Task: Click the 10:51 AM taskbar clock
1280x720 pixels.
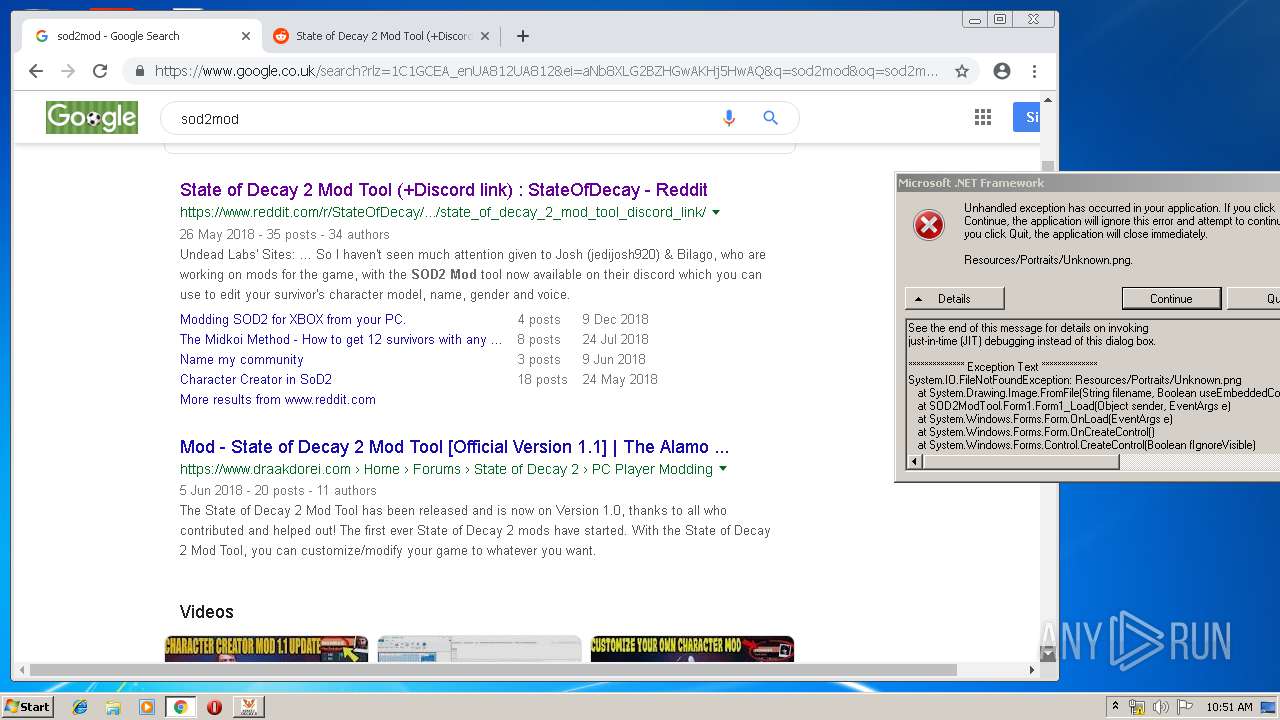Action: 1229,707
